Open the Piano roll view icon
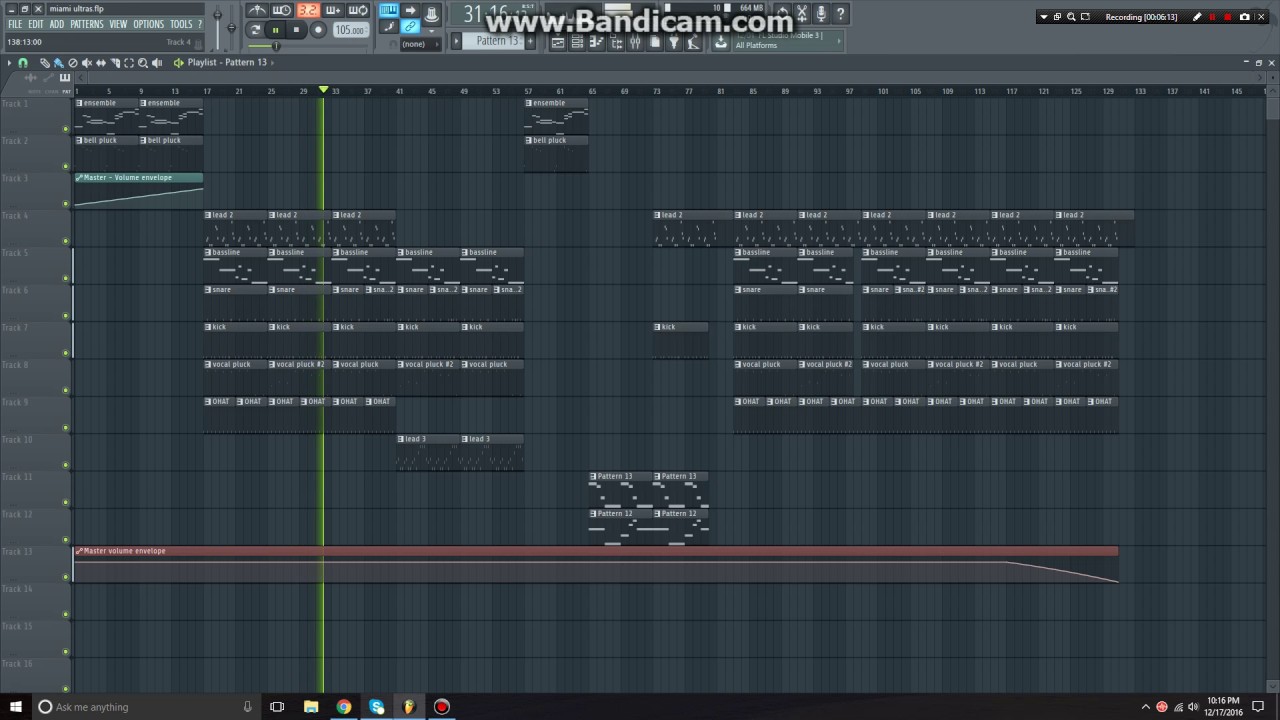This screenshot has width=1280, height=720. pyautogui.click(x=596, y=42)
